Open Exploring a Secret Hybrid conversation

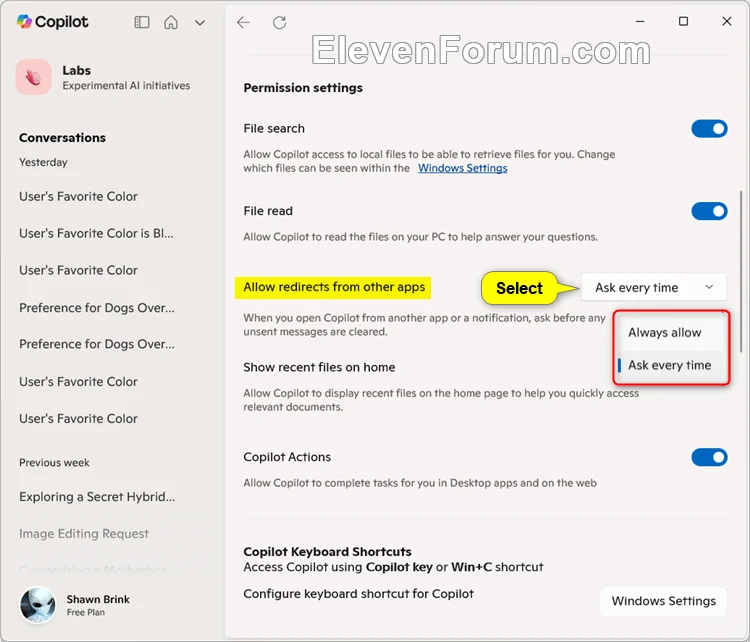tap(97, 497)
